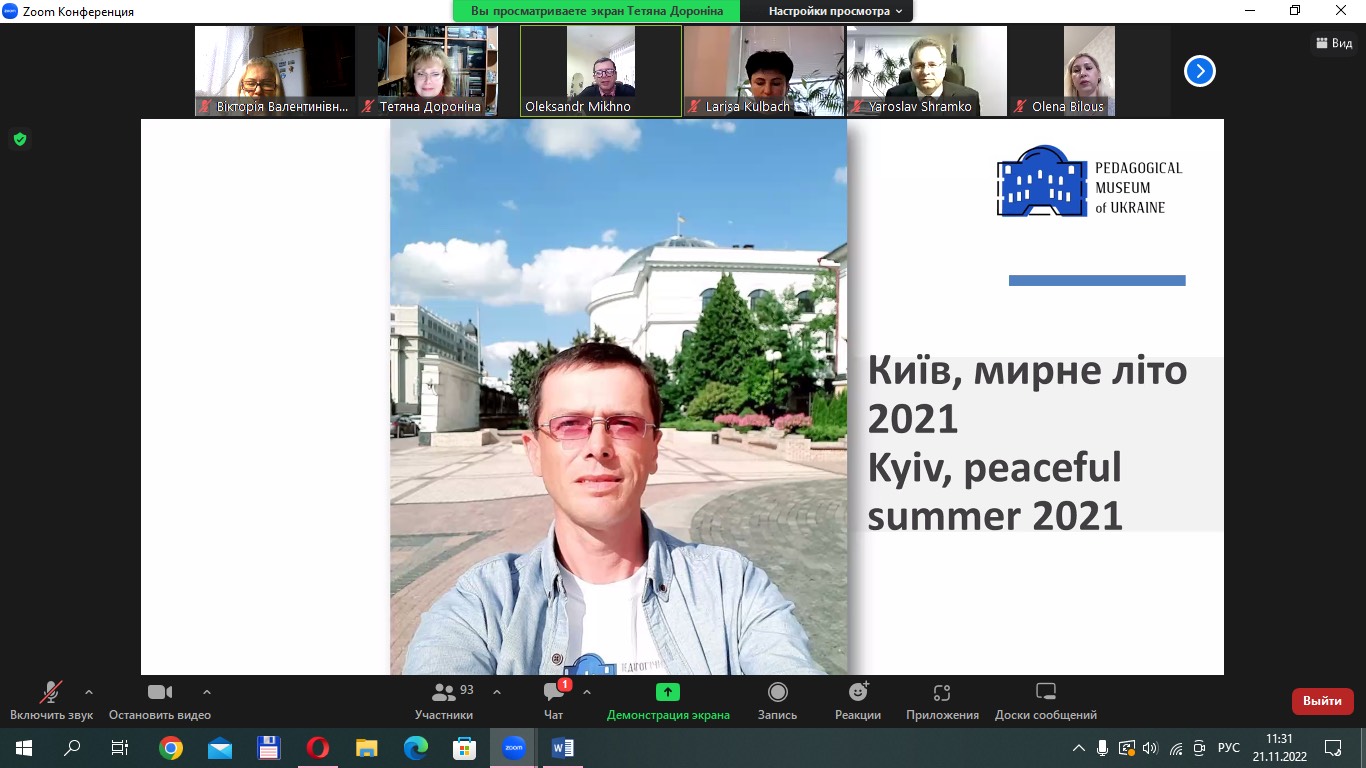Show next participants with blue arrow
This screenshot has height=768, width=1366.
[x=1199, y=71]
